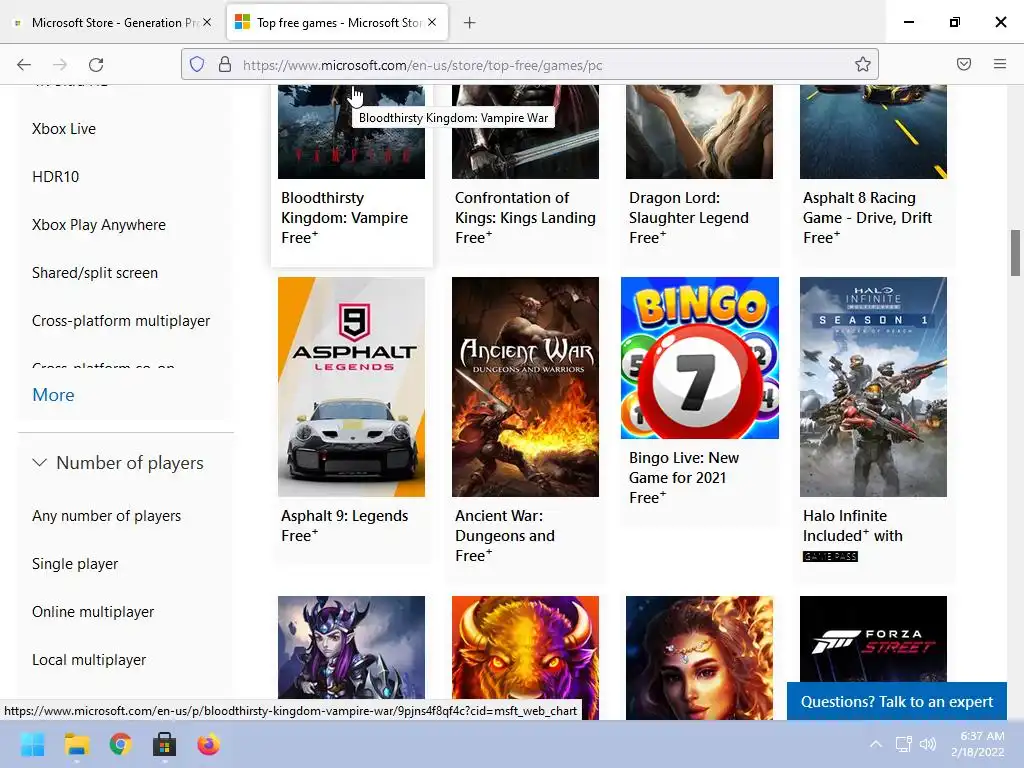The image size is (1024, 768).
Task: Filter by Xbox Live
Action: point(64,129)
